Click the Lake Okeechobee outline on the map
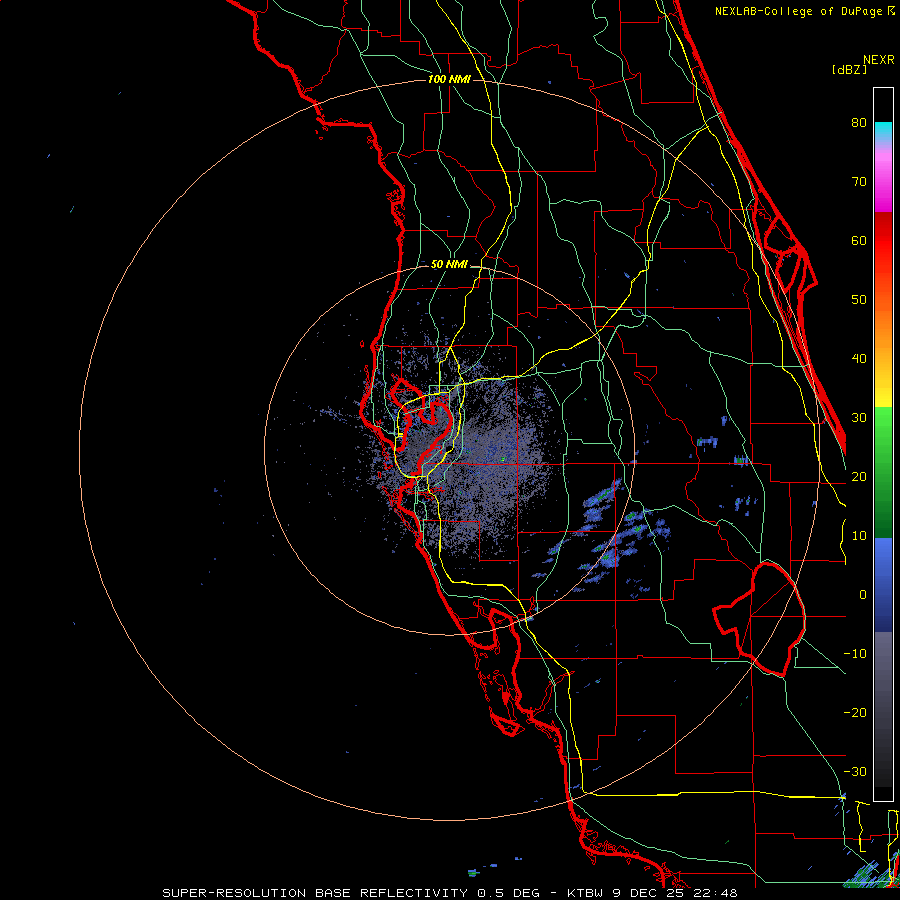The image size is (900, 900). point(759,619)
